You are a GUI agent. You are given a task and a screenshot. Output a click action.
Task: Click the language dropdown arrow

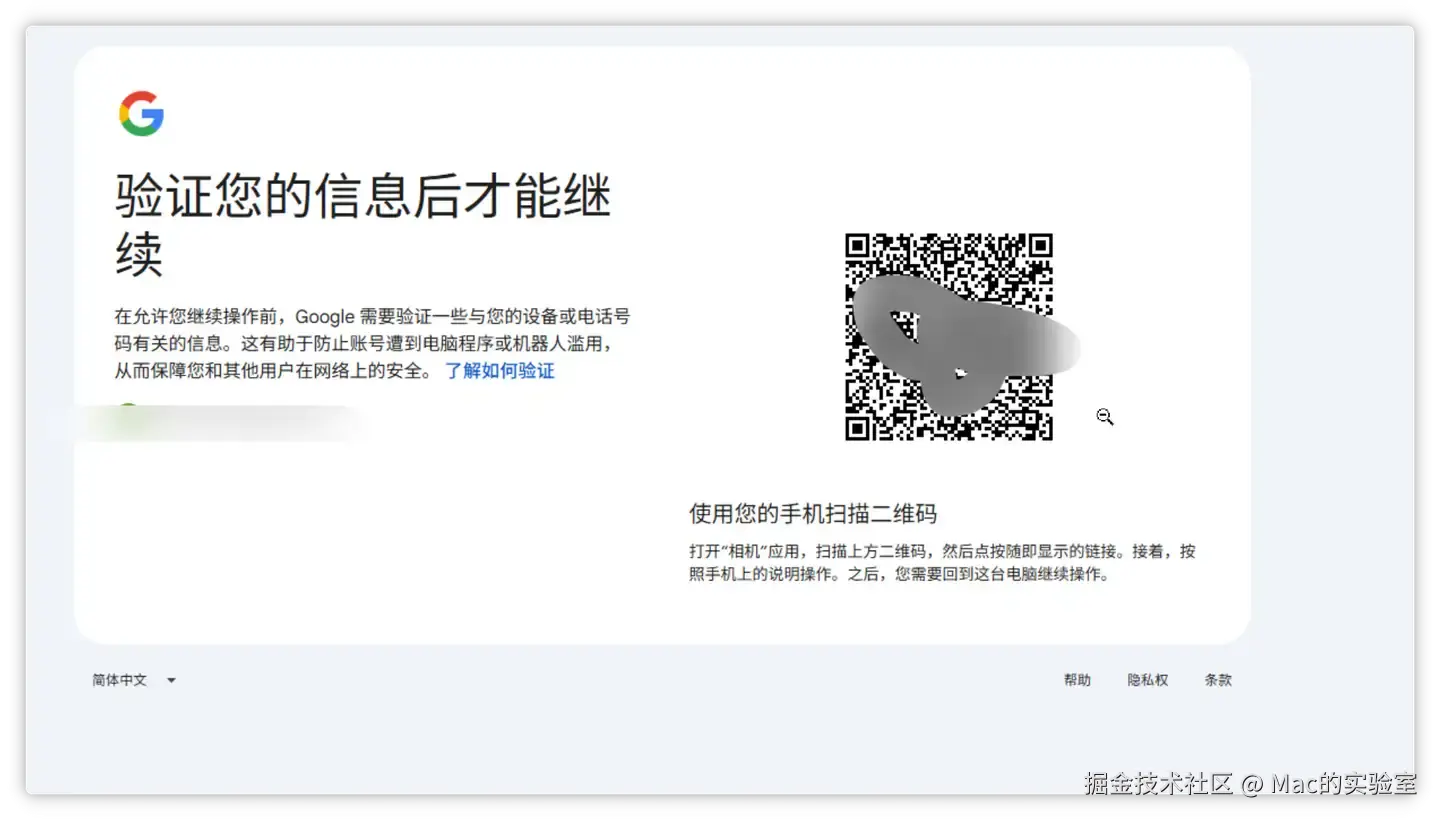pos(171,681)
